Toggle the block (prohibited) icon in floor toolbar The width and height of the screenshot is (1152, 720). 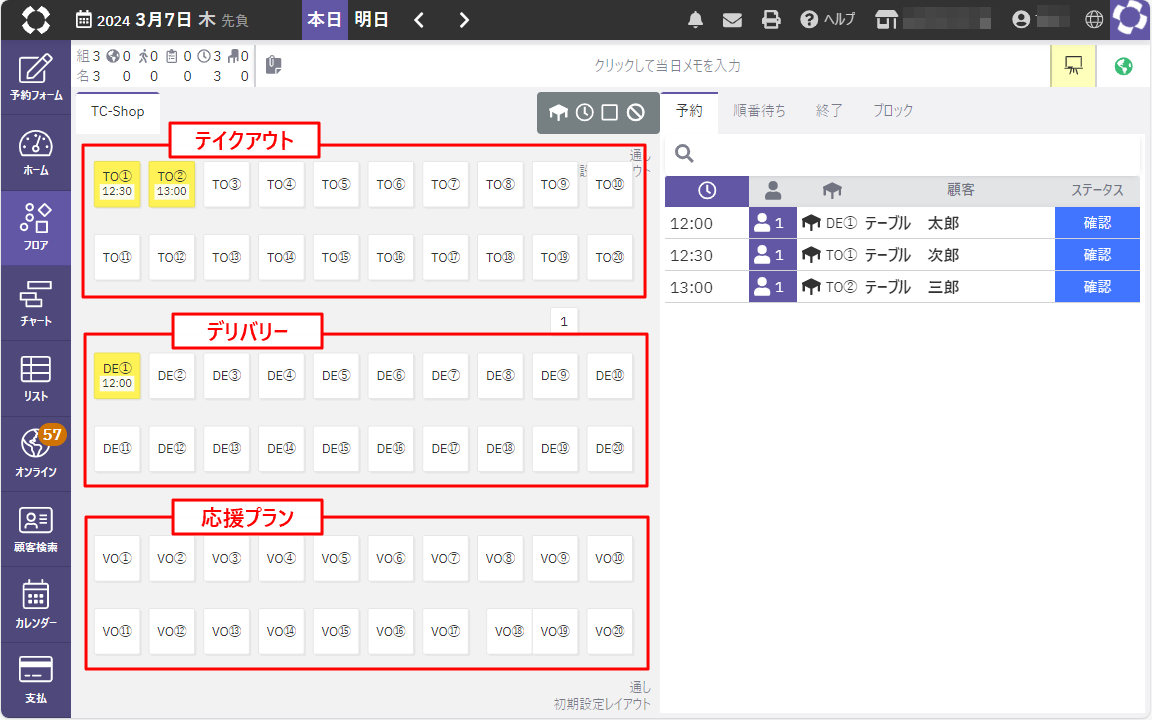coord(635,113)
